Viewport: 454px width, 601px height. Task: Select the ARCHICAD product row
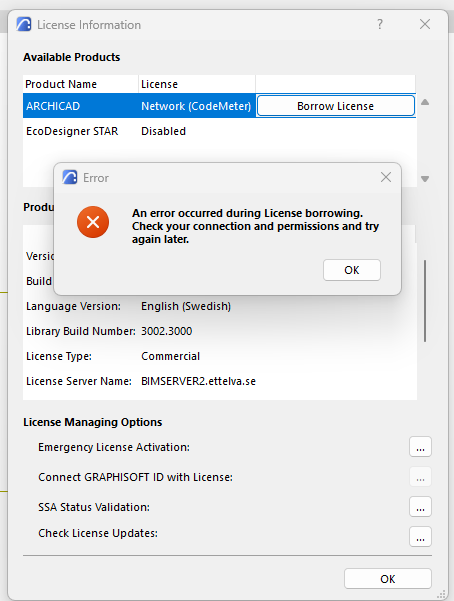[219, 106]
